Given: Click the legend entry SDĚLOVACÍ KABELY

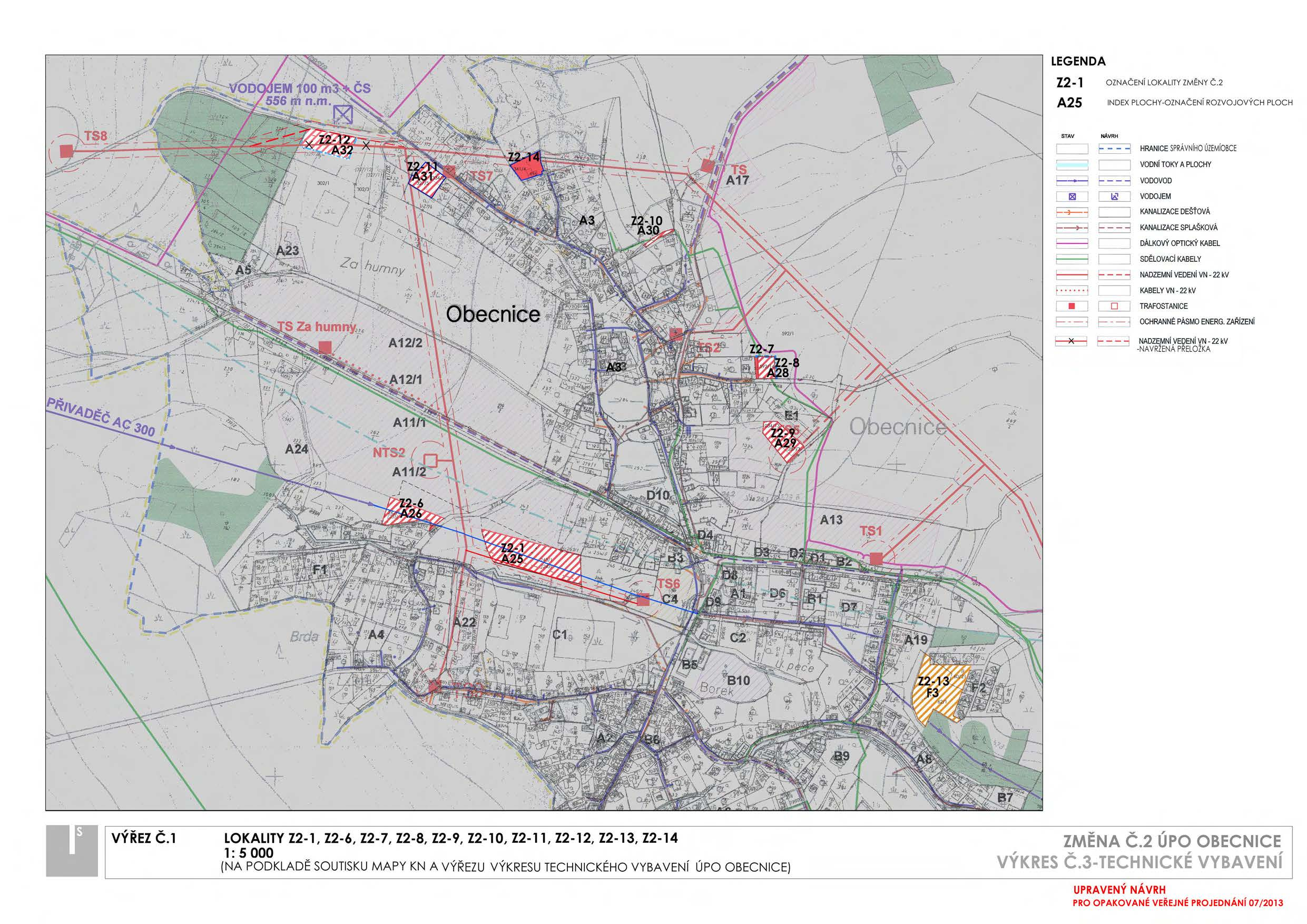Looking at the screenshot, I should tap(1171, 259).
